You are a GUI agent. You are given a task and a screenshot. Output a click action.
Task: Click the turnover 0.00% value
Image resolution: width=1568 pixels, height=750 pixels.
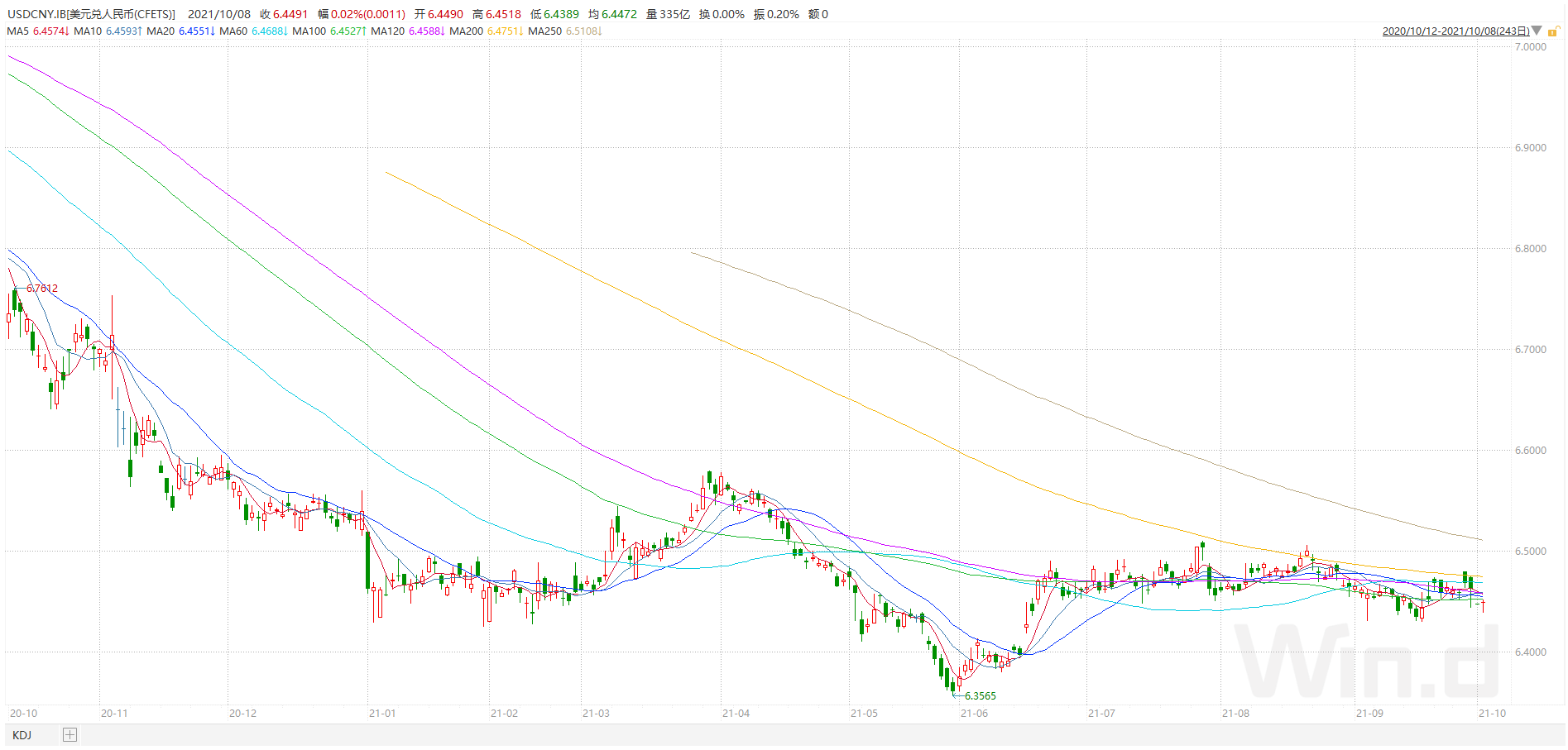click(728, 14)
